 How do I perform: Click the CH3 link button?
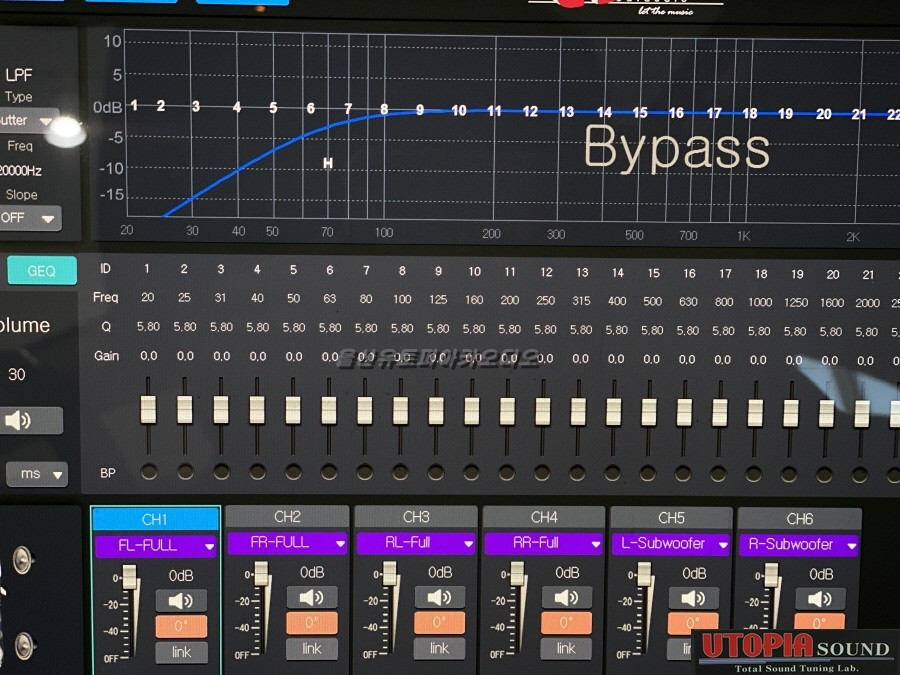point(439,649)
